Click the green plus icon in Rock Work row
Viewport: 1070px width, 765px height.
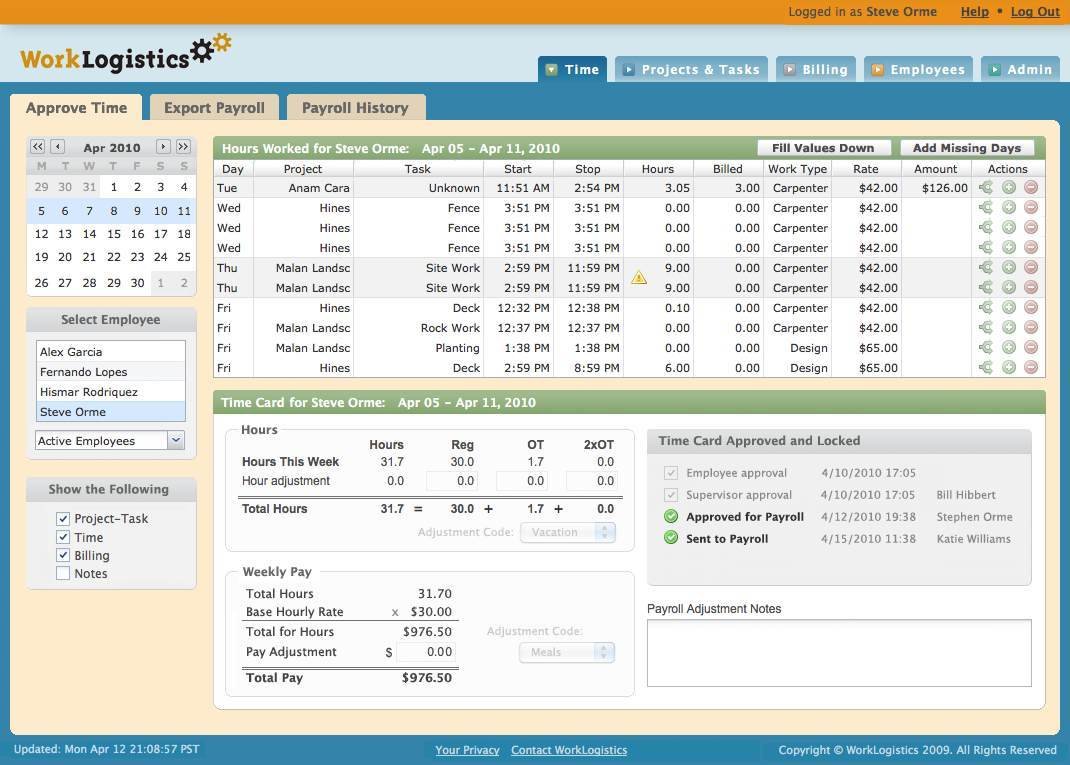[1009, 328]
